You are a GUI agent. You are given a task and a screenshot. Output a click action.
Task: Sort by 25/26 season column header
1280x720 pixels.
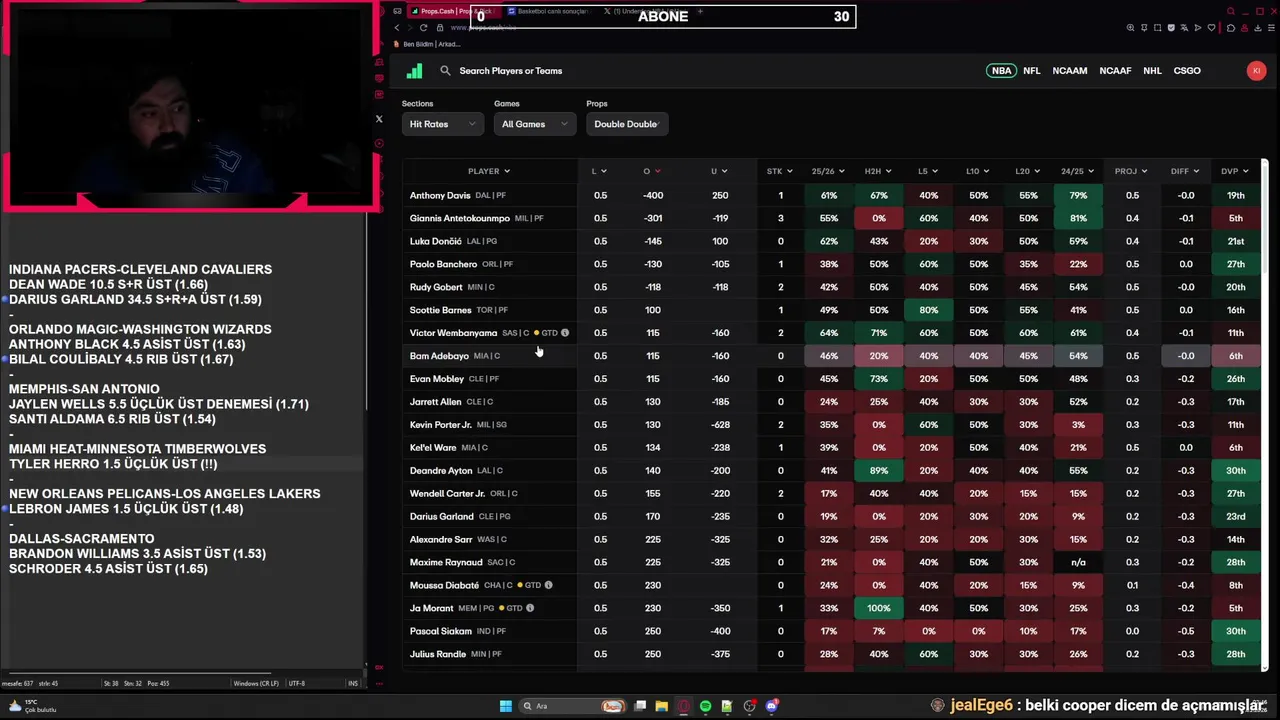pyautogui.click(x=828, y=171)
